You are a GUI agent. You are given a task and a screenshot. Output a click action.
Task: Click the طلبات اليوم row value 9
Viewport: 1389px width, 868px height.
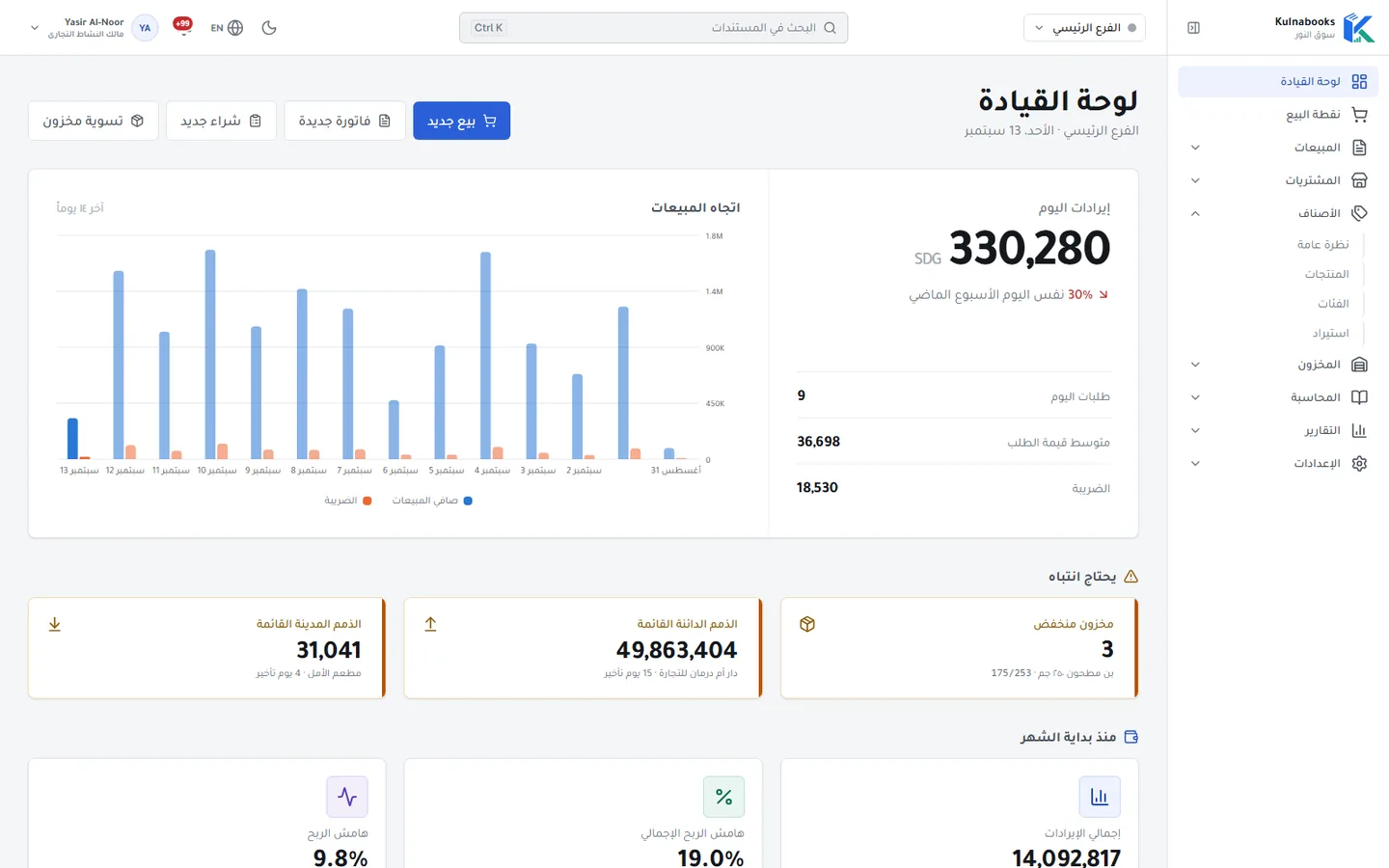point(802,395)
